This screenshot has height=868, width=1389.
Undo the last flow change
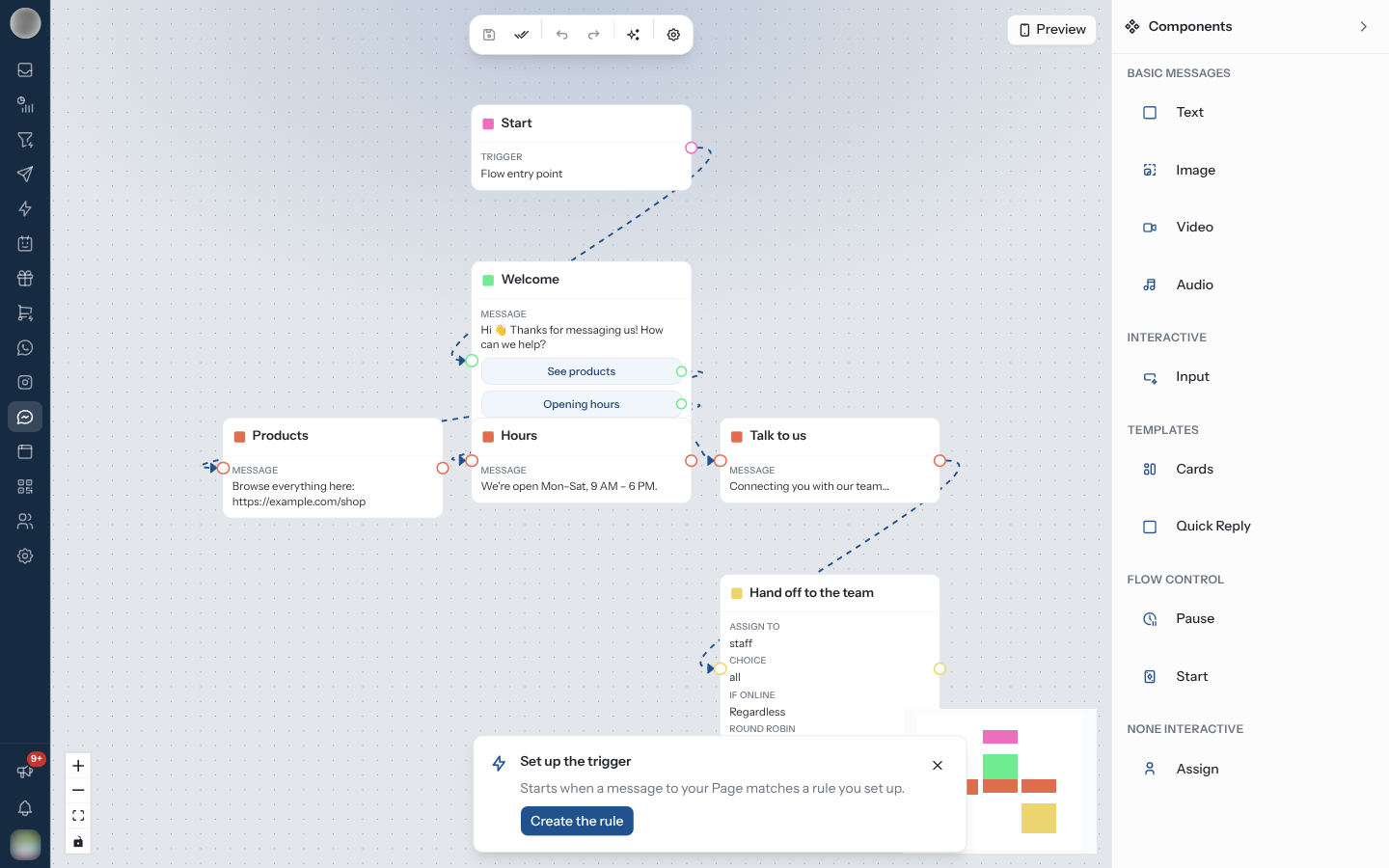pyautogui.click(x=562, y=35)
